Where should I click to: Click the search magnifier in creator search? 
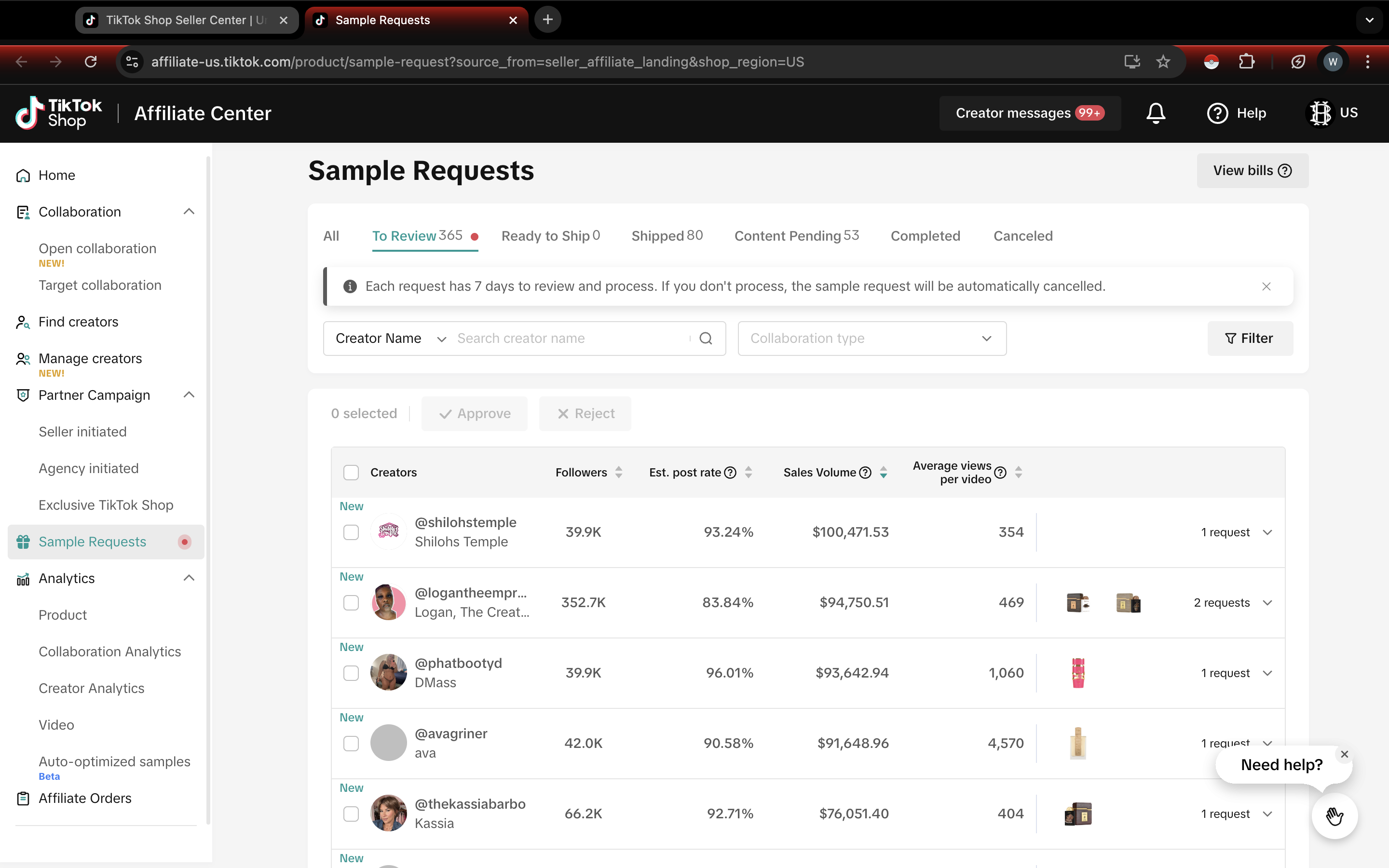706,338
